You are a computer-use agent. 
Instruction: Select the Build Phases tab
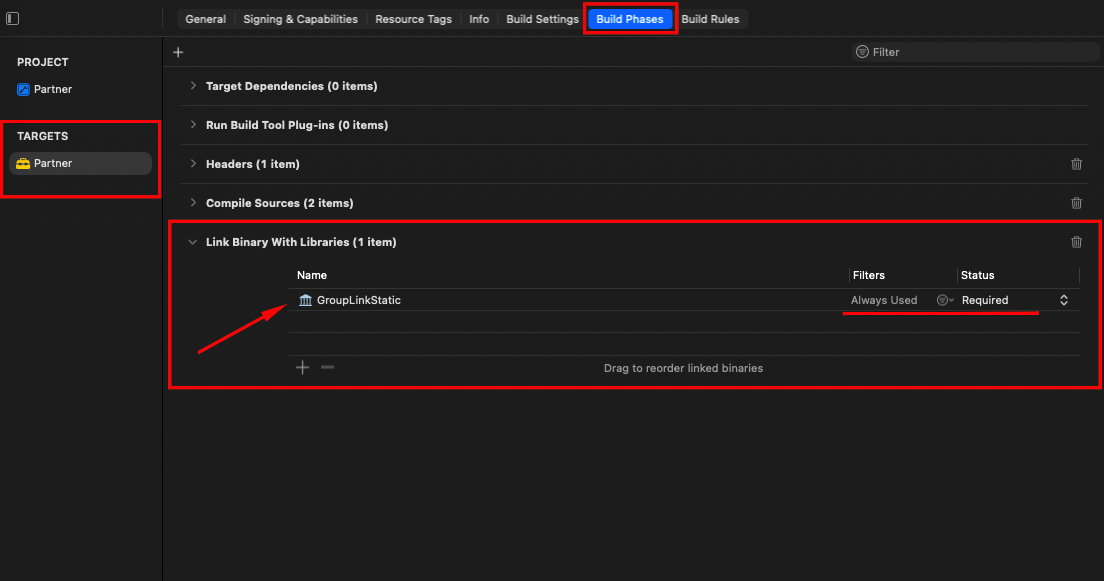(629, 19)
